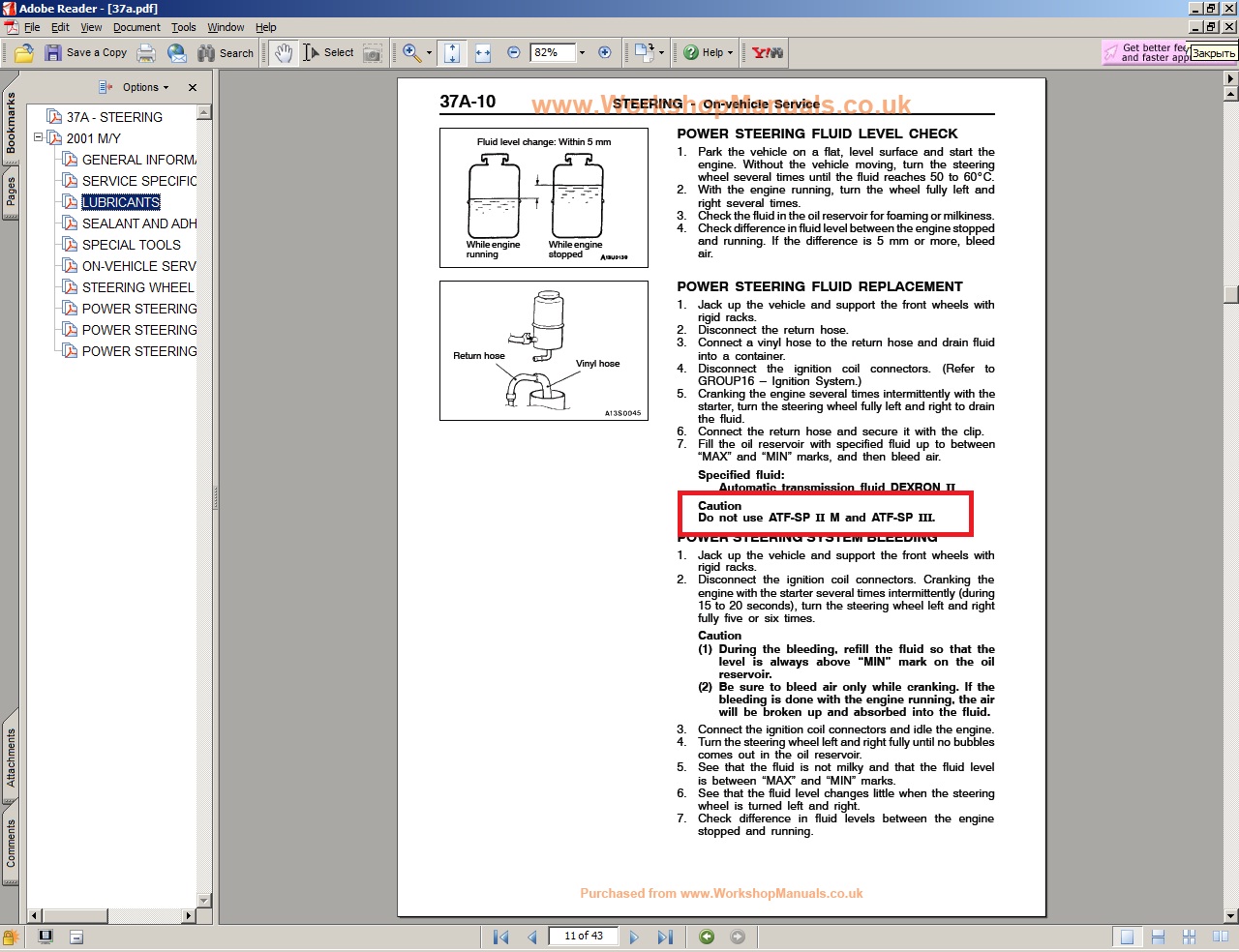Open the Document menu
This screenshot has height=952, width=1239.
coord(136,27)
